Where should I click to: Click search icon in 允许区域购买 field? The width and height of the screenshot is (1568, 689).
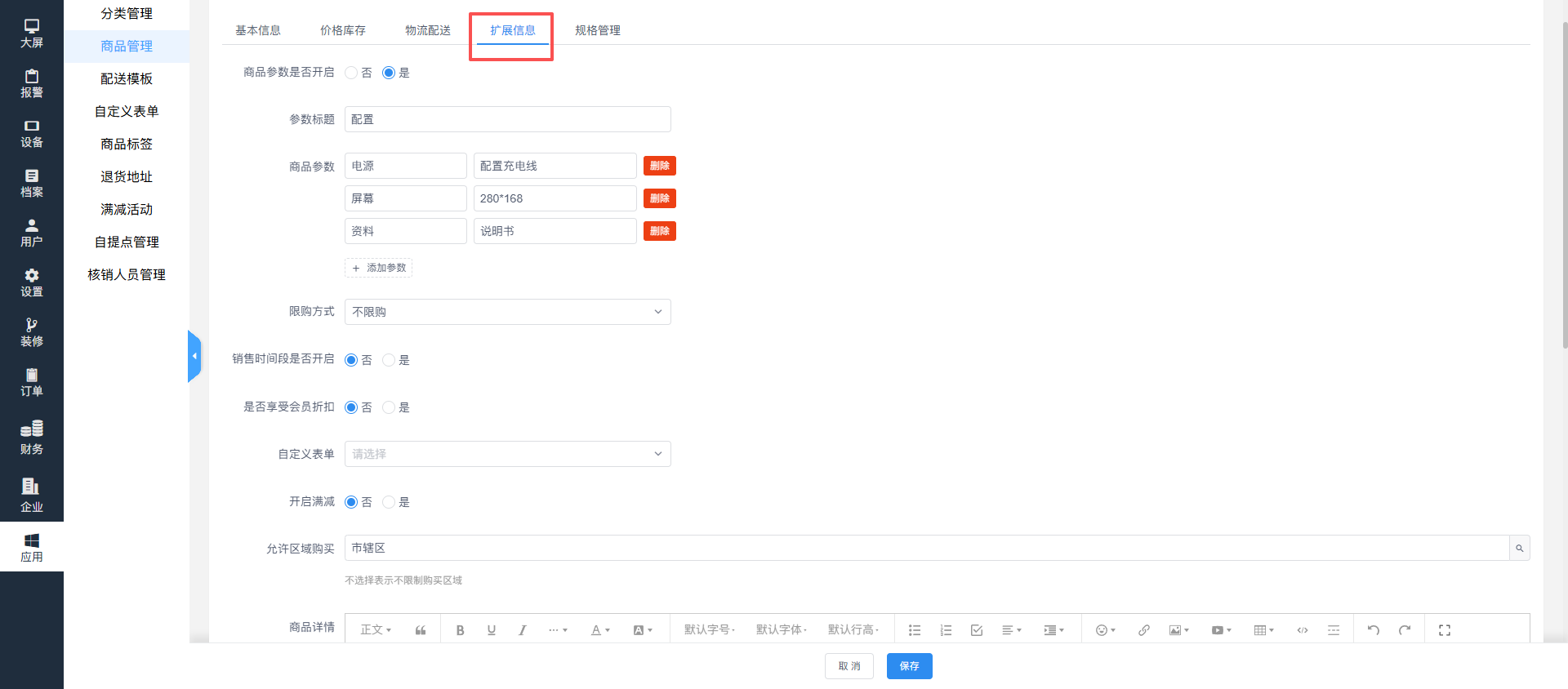tap(1520, 548)
